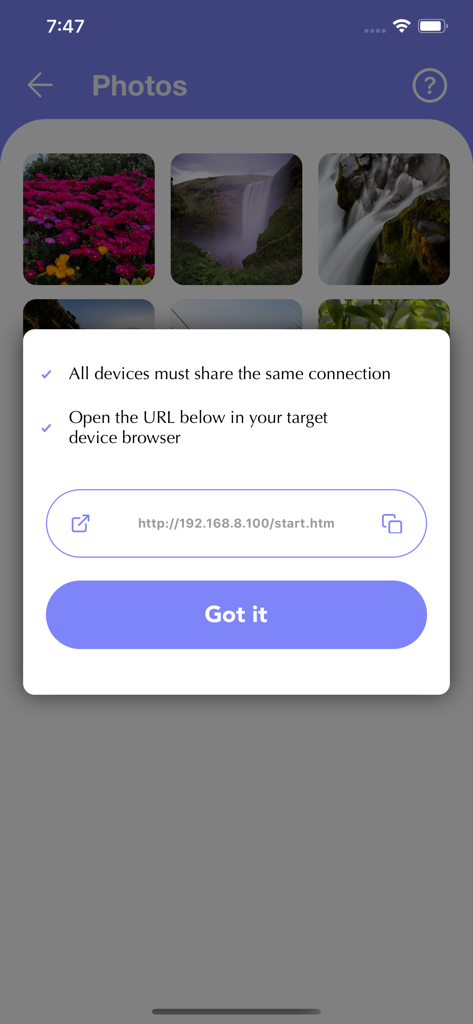Image resolution: width=473 pixels, height=1024 pixels.
Task: Tap the home indicator bar
Action: pos(236,1012)
